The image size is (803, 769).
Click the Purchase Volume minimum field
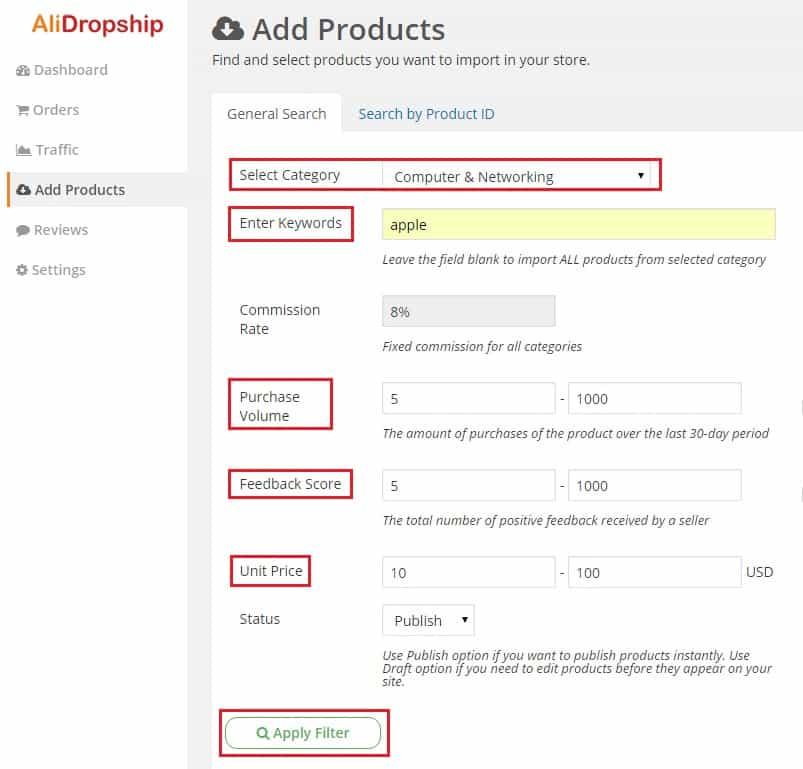coord(469,398)
